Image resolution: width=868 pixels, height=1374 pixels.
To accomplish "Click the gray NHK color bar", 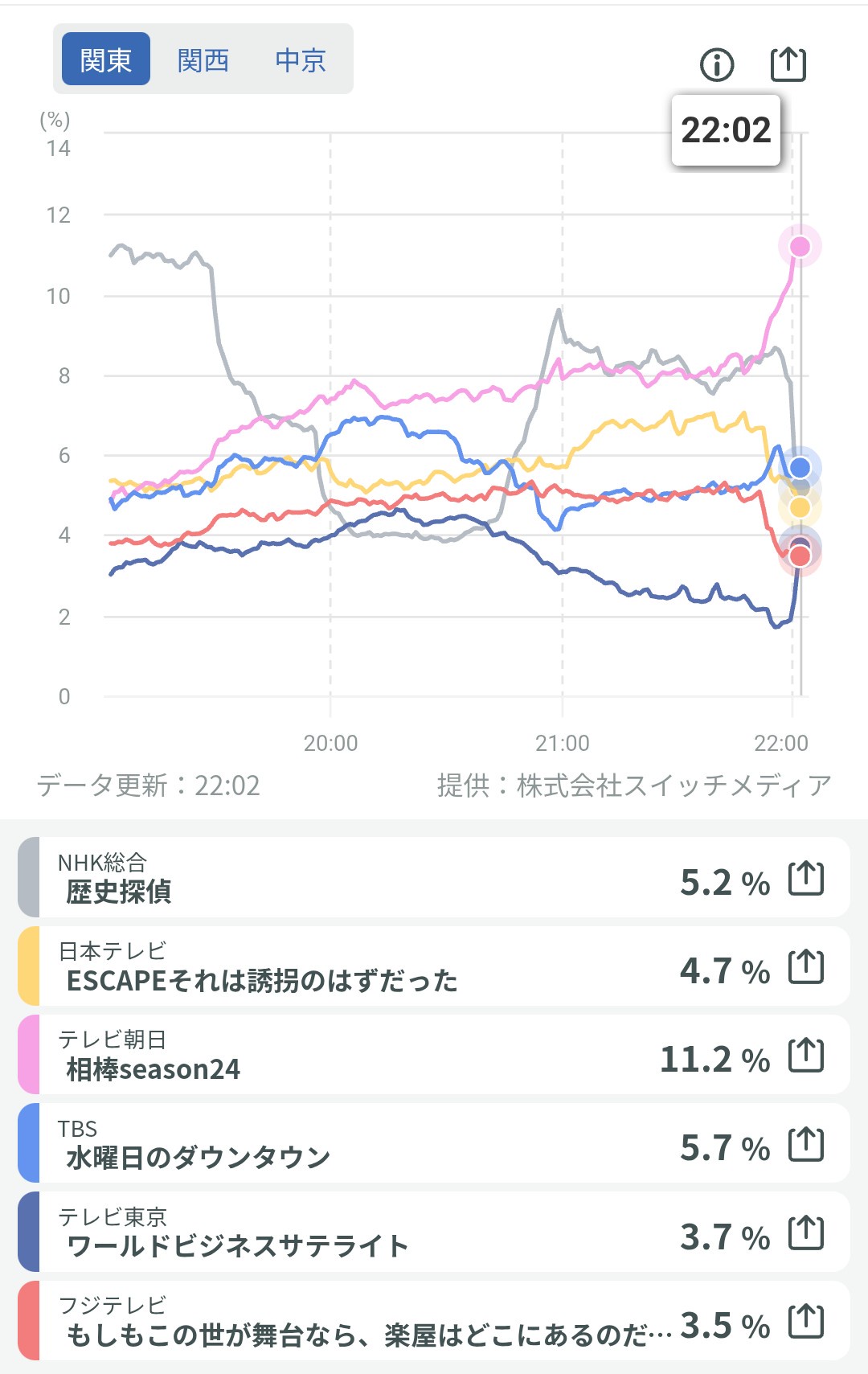I will point(29,877).
